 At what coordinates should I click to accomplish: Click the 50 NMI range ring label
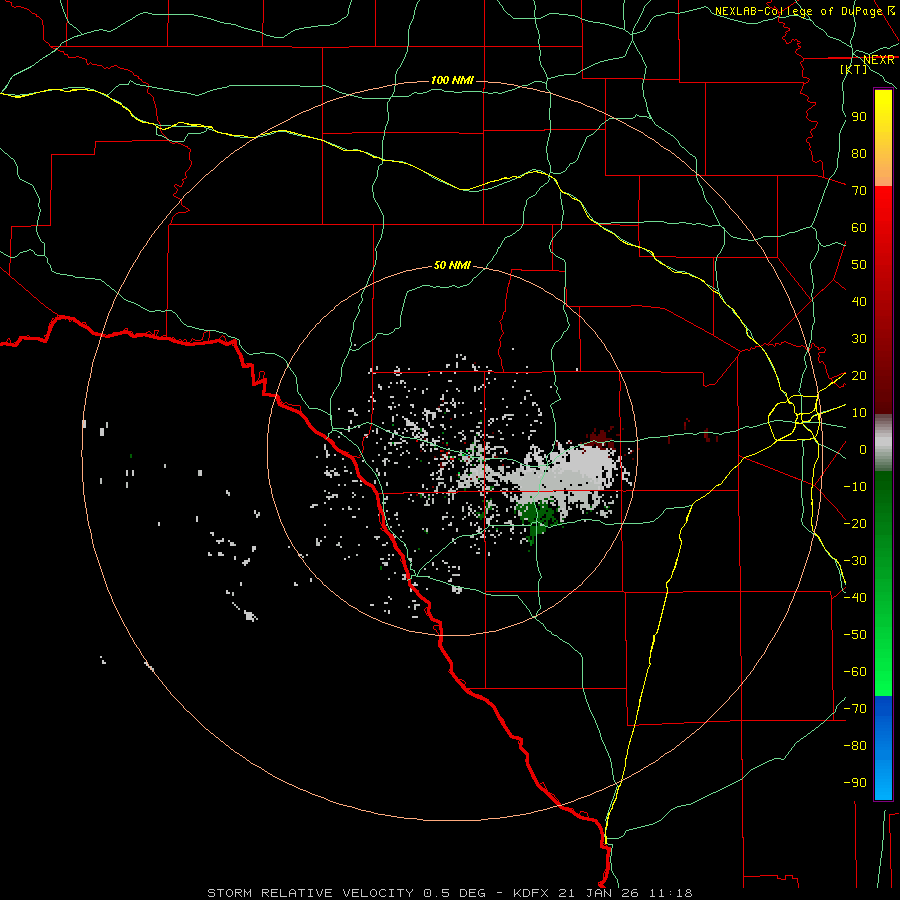coord(452,265)
